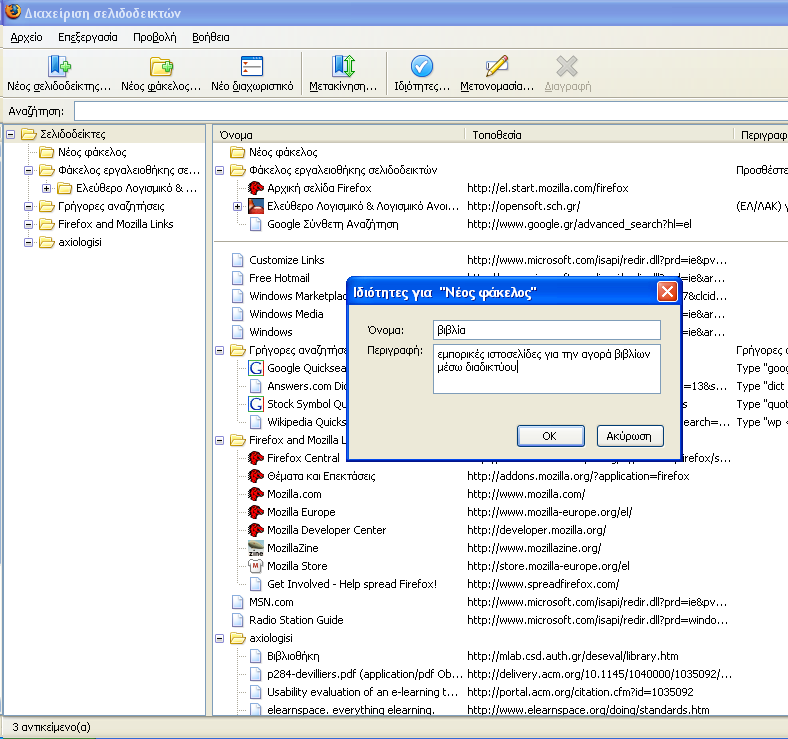Expand Ελεύθερο Λογισμικό entry in list
788x739 pixels.
pos(238,206)
